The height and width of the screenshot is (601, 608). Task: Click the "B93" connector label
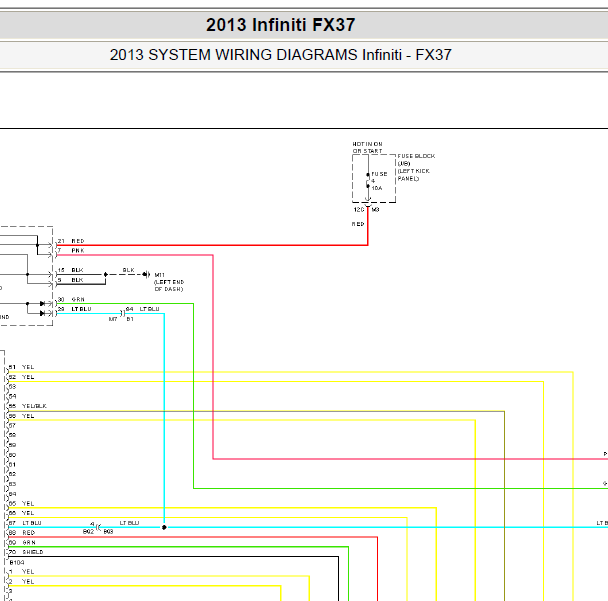tap(108, 532)
